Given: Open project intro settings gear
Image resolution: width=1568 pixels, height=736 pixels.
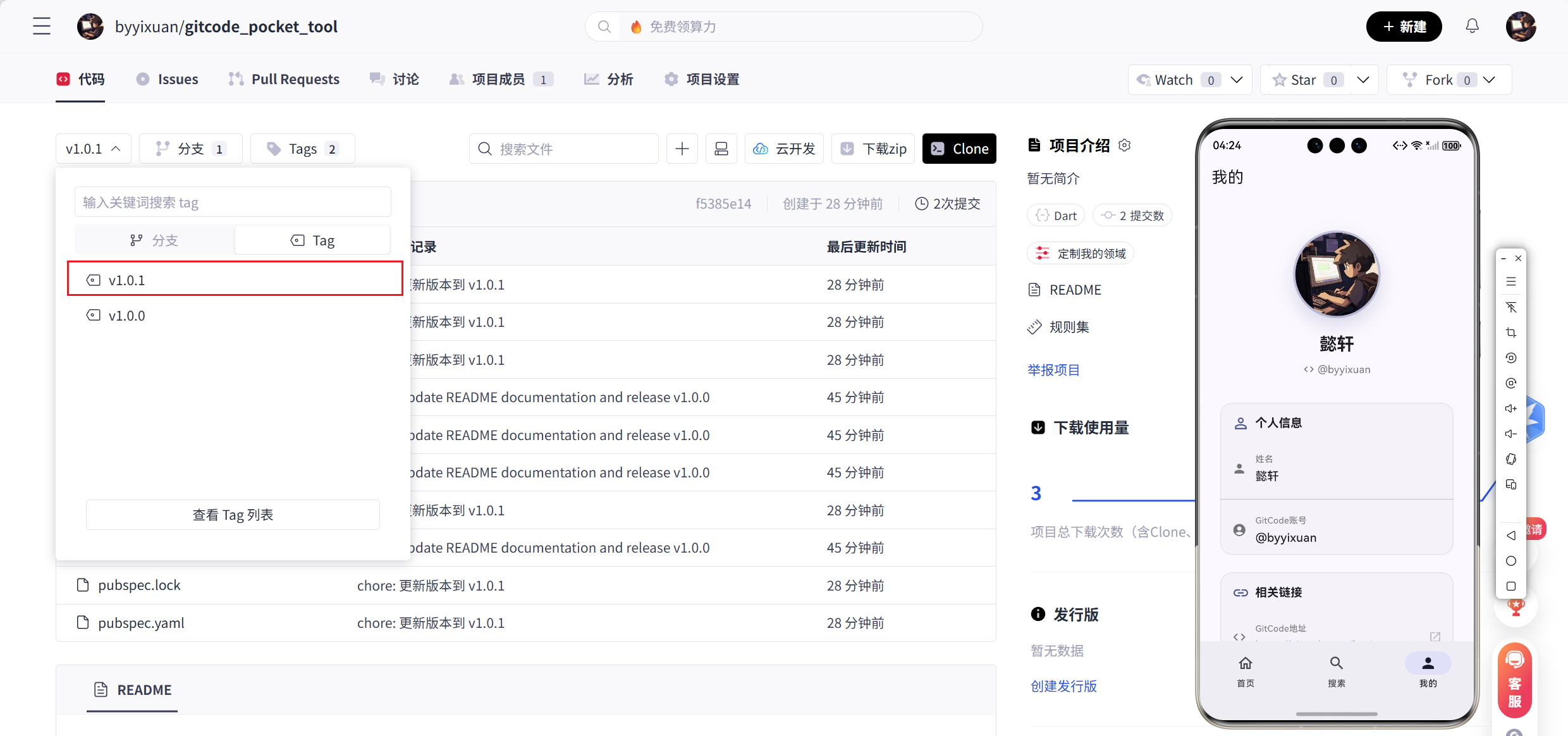Looking at the screenshot, I should [x=1124, y=145].
